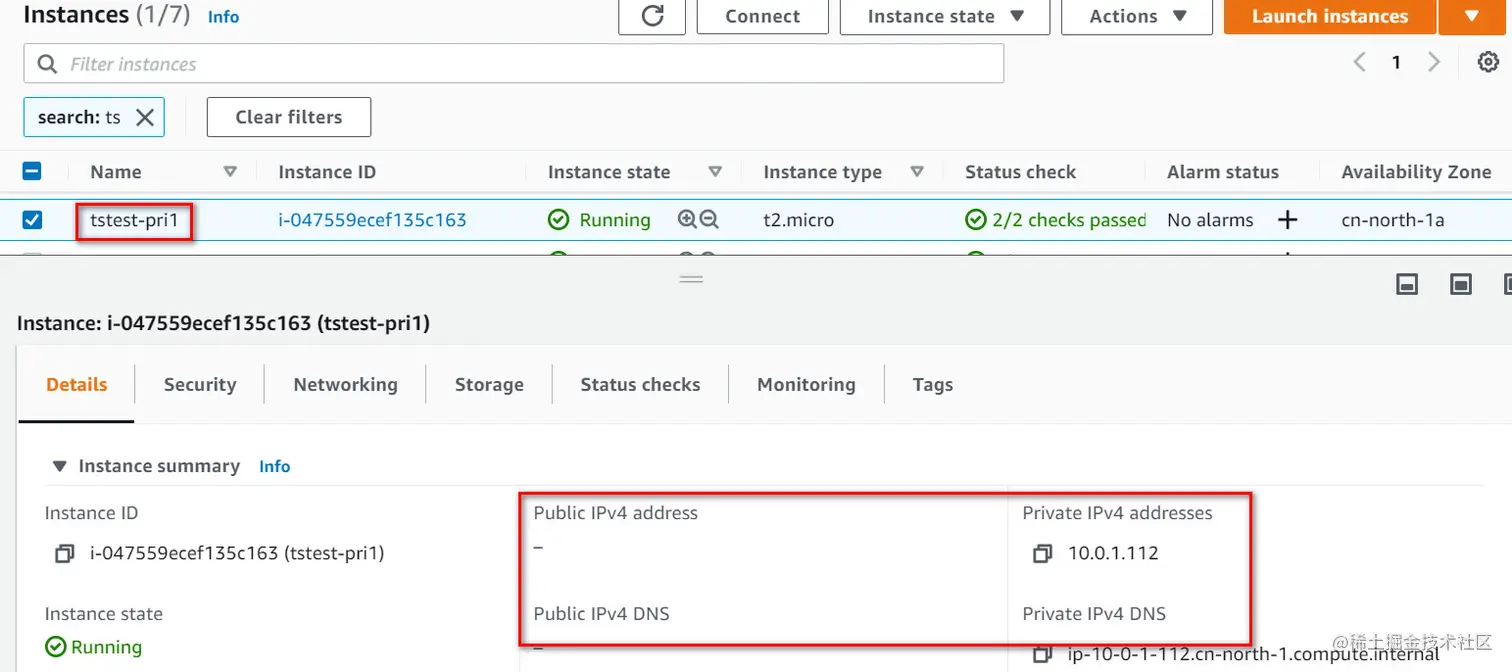Click the Availability Zone column header
1512x672 pixels.
point(1416,172)
